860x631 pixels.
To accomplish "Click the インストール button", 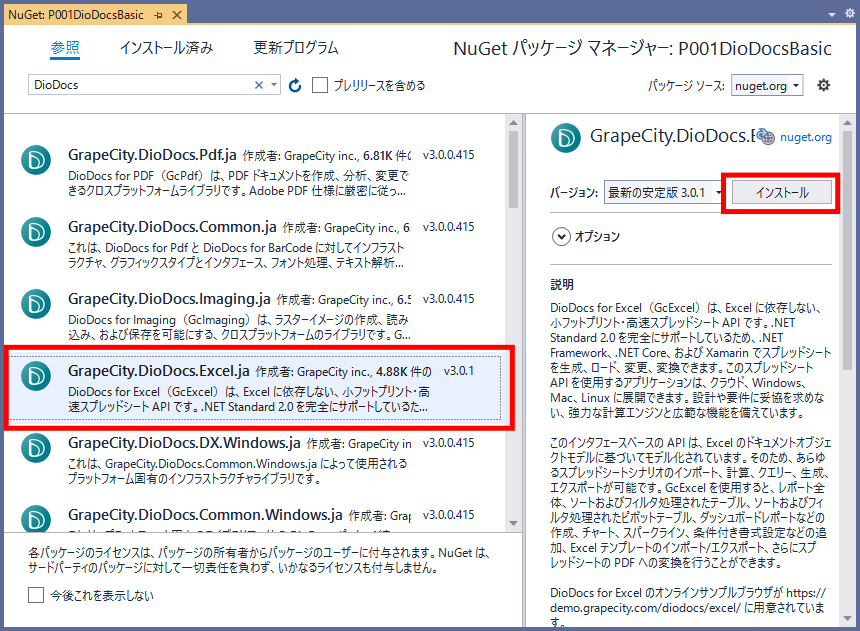I will pos(782,193).
